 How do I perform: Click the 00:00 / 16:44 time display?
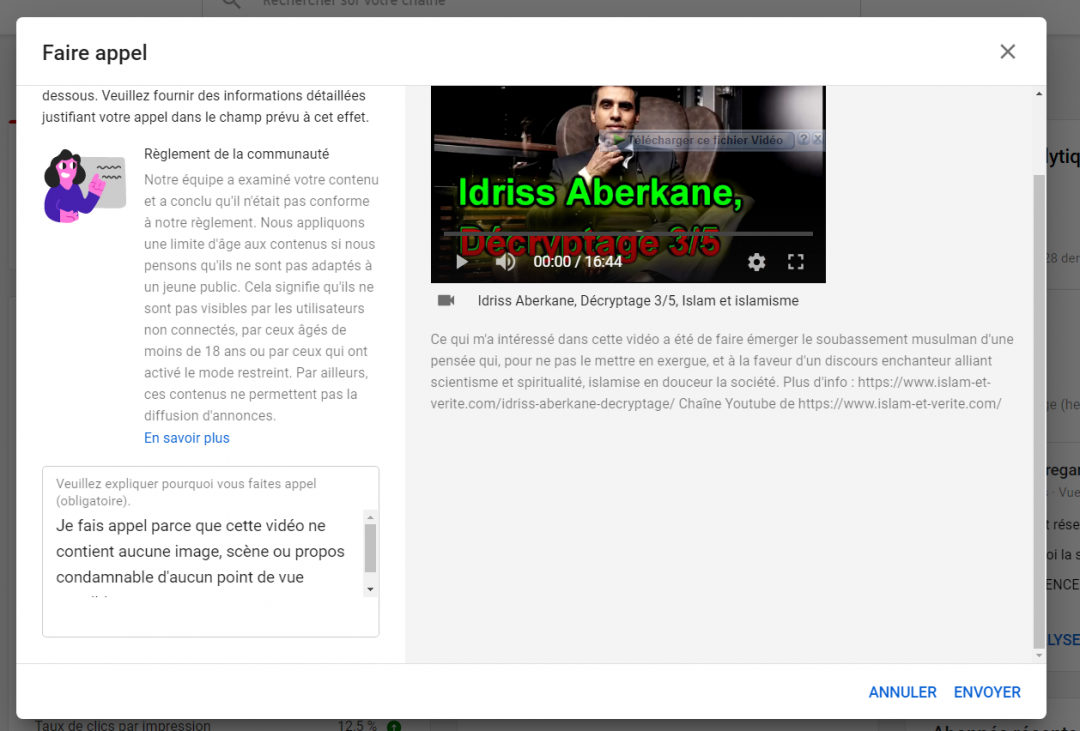pyautogui.click(x=577, y=262)
